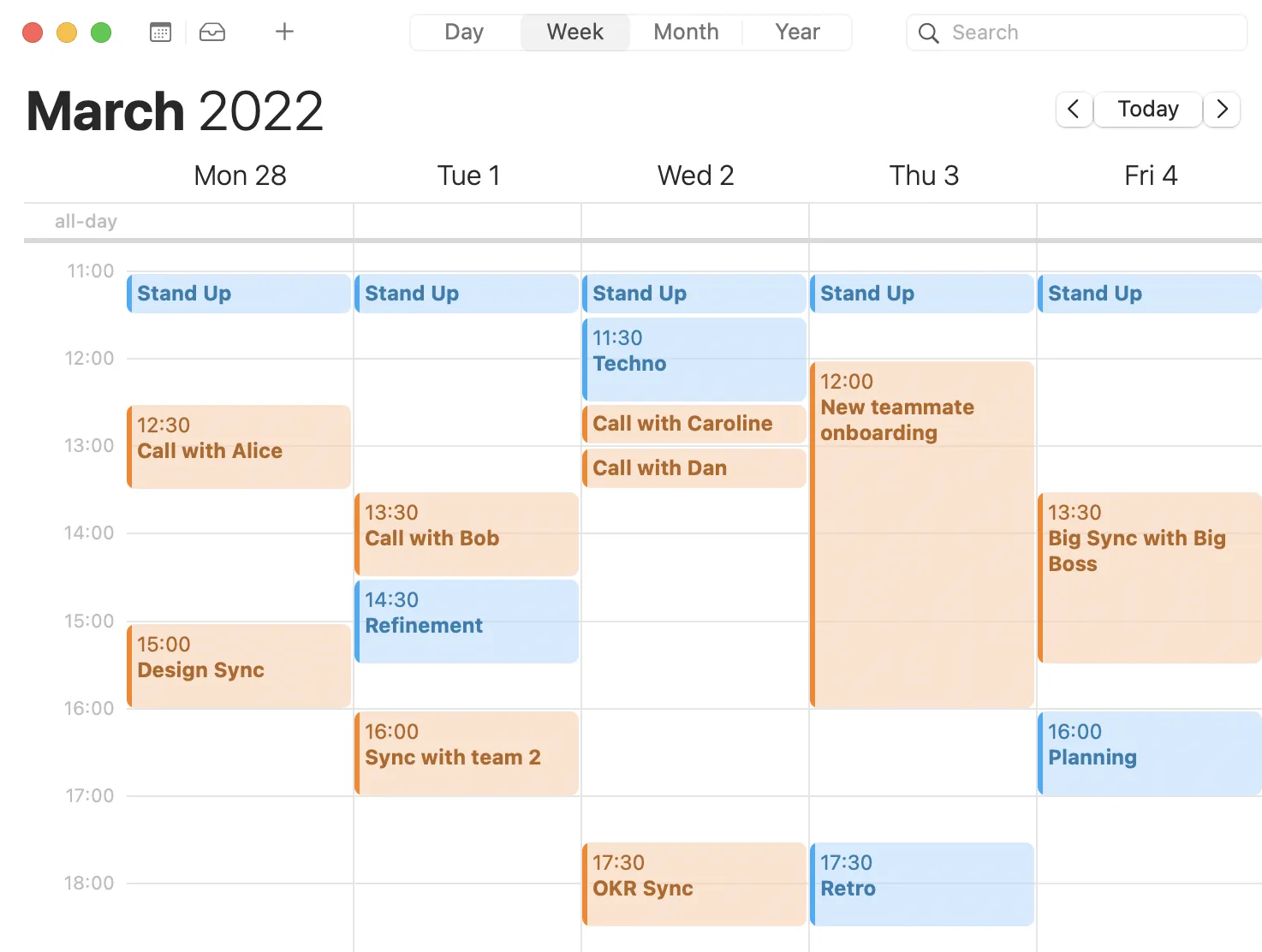Switch to the Month view tab
The height and width of the screenshot is (952, 1262).
tap(685, 32)
